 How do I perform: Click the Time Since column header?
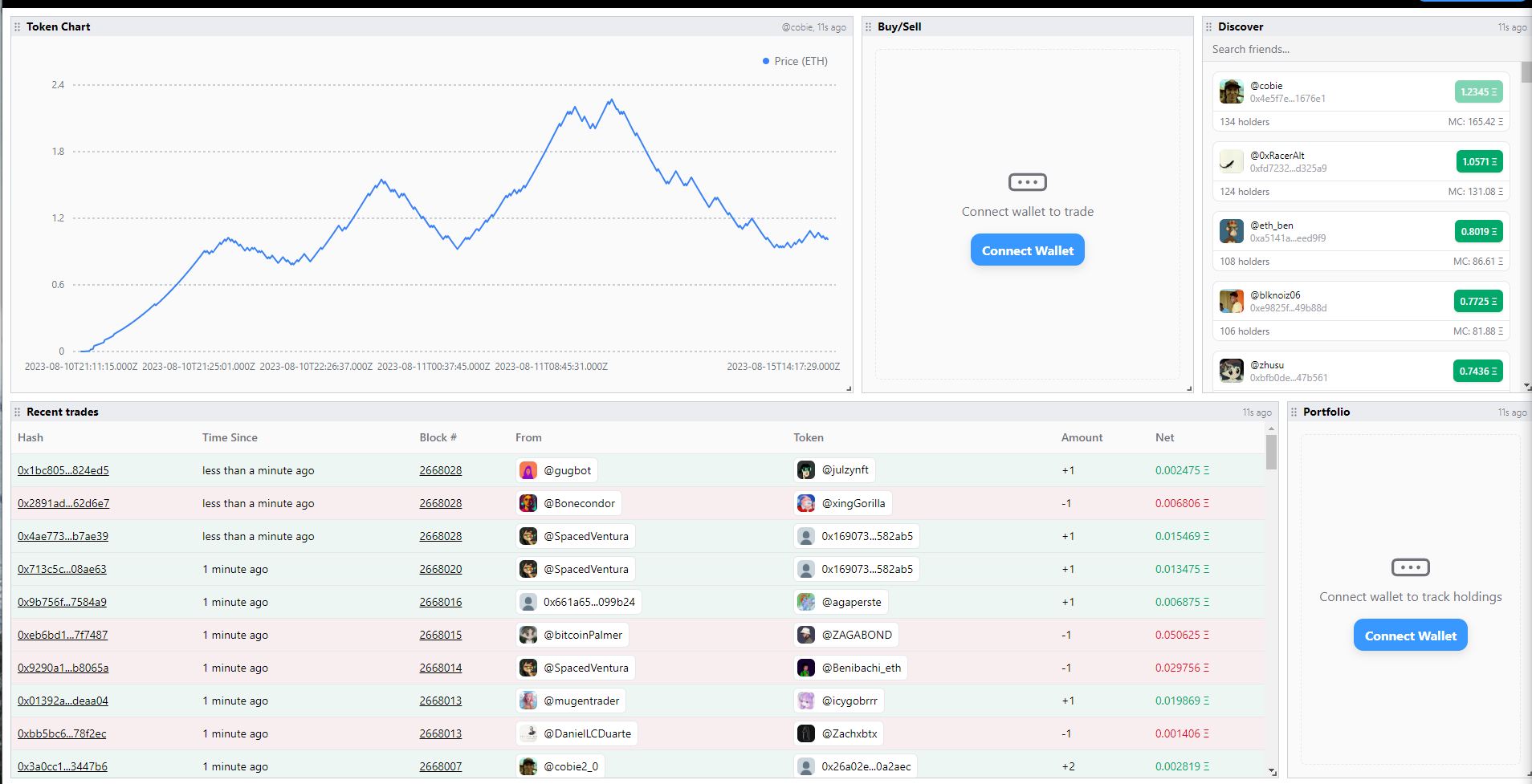[230, 437]
